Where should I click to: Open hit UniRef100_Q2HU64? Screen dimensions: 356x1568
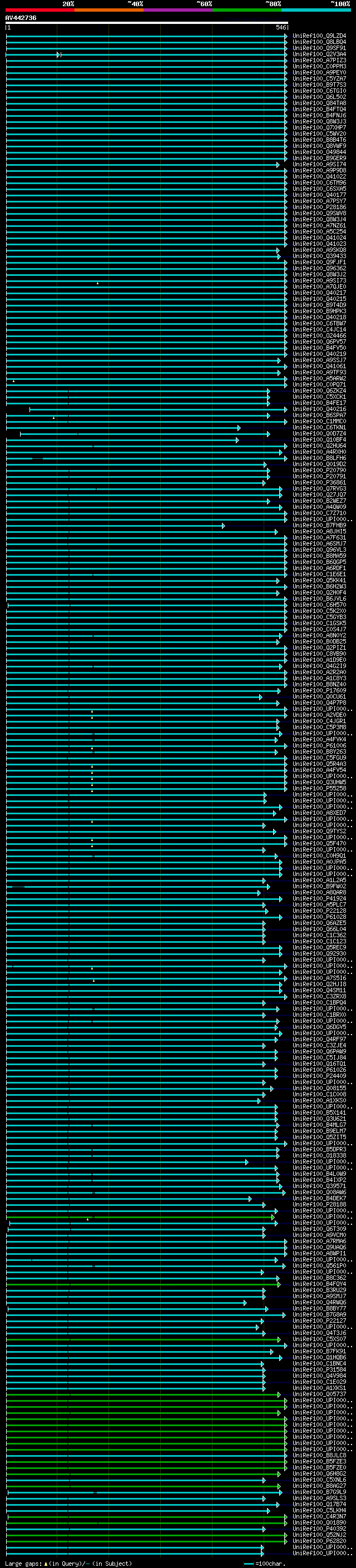[x=319, y=446]
